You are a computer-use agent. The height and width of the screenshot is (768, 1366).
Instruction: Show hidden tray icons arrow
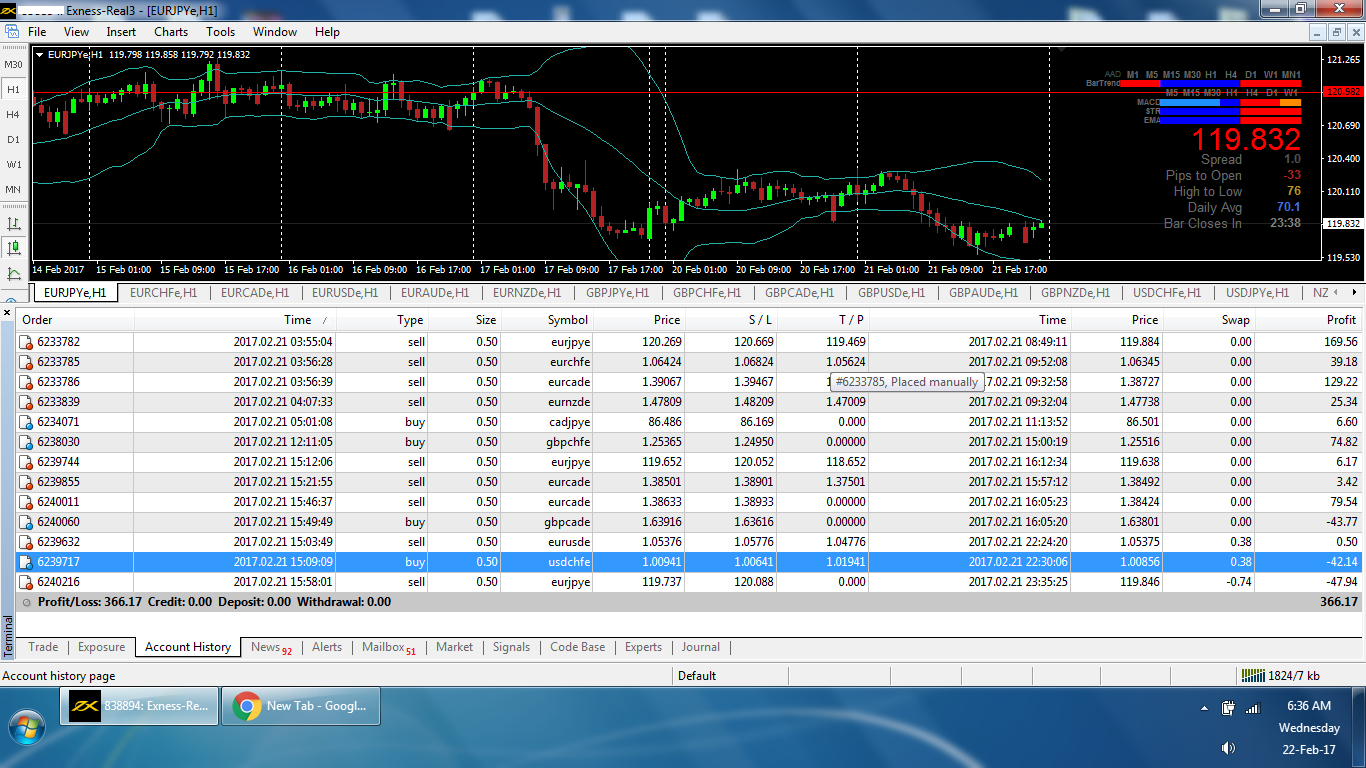point(1204,708)
